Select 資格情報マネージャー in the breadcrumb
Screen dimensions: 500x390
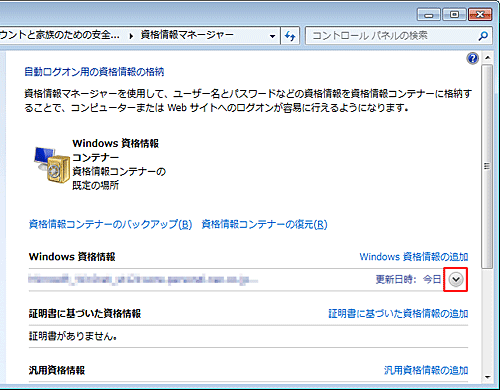tap(187, 35)
